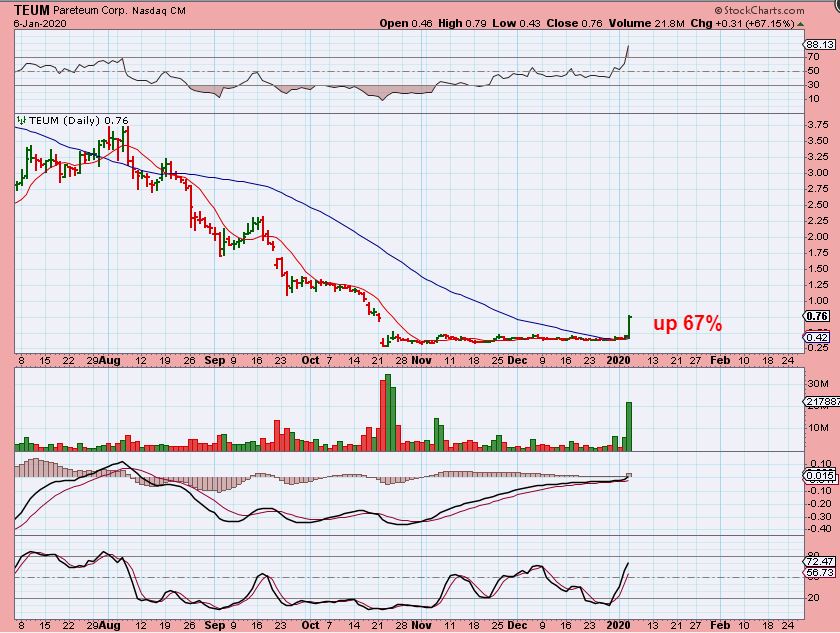Click the stochastic 20 axis level
The width and height of the screenshot is (840, 633).
tap(813, 598)
